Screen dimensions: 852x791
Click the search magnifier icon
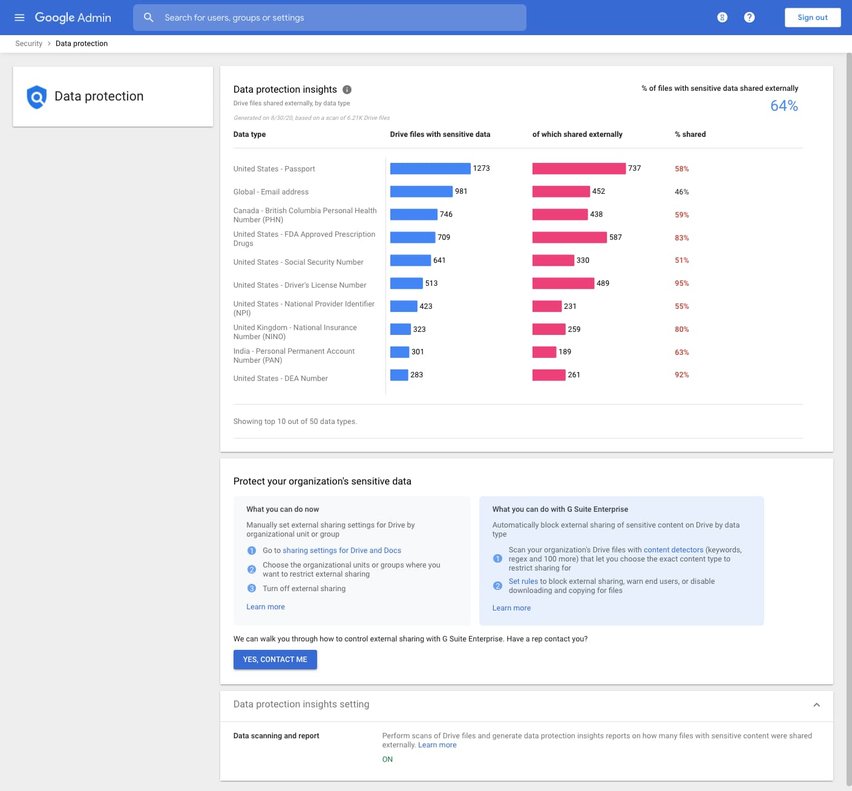[x=148, y=17]
